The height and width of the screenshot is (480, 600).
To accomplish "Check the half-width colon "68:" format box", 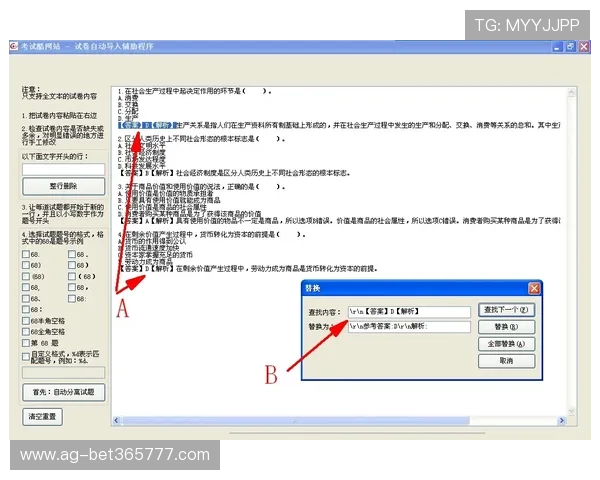I will coord(72,298).
